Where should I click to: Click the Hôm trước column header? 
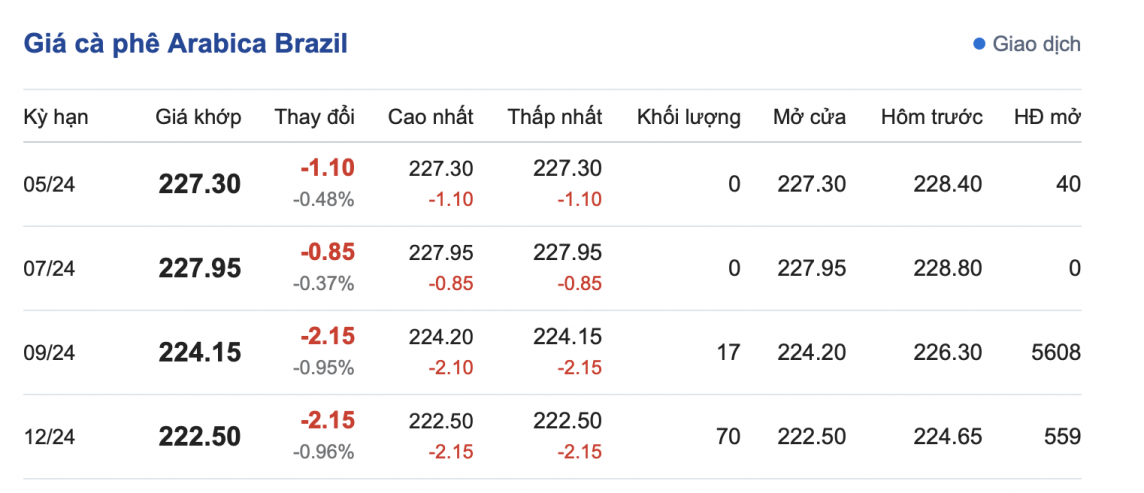932,117
